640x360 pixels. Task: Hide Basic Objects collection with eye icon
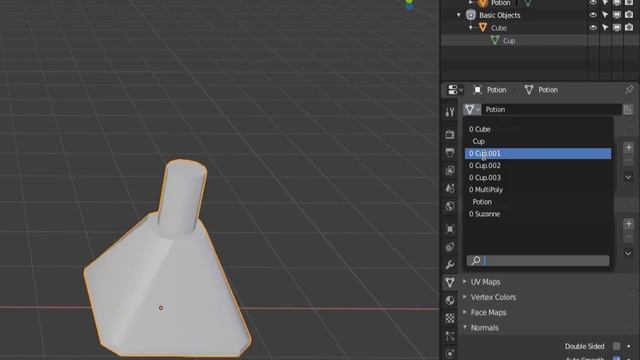click(593, 15)
